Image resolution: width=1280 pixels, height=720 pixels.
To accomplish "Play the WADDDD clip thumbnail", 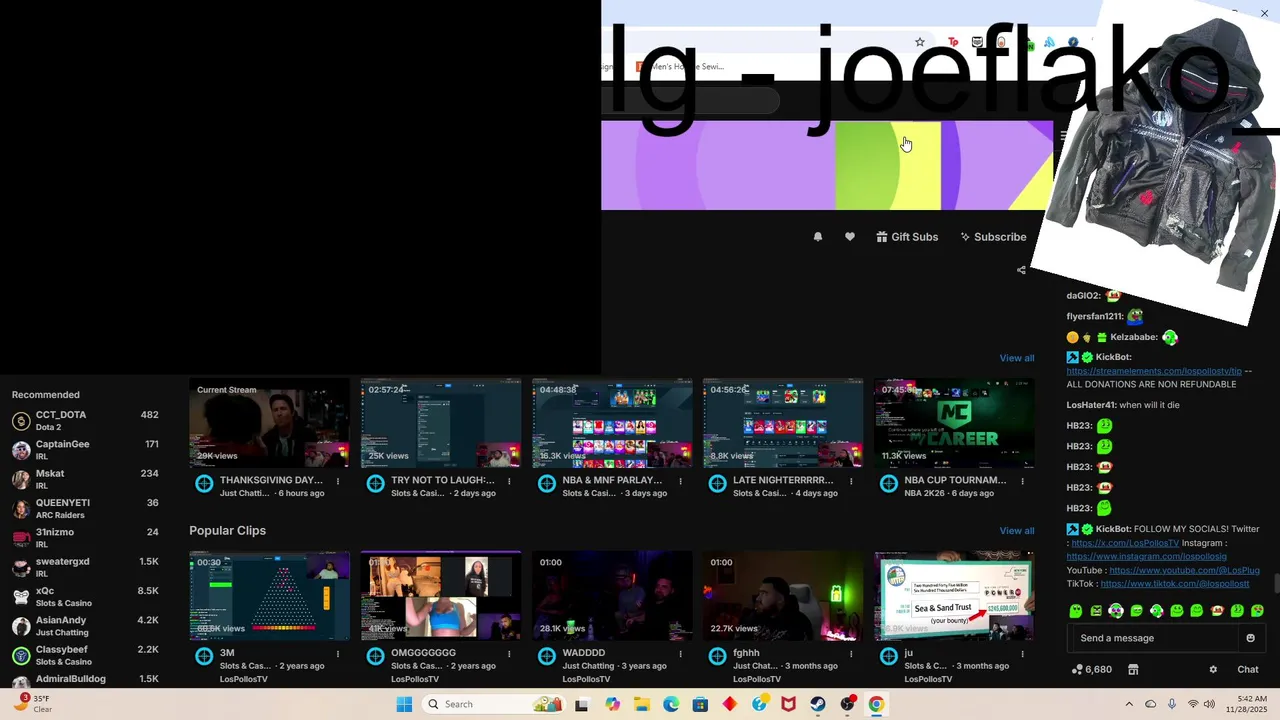I will point(612,596).
